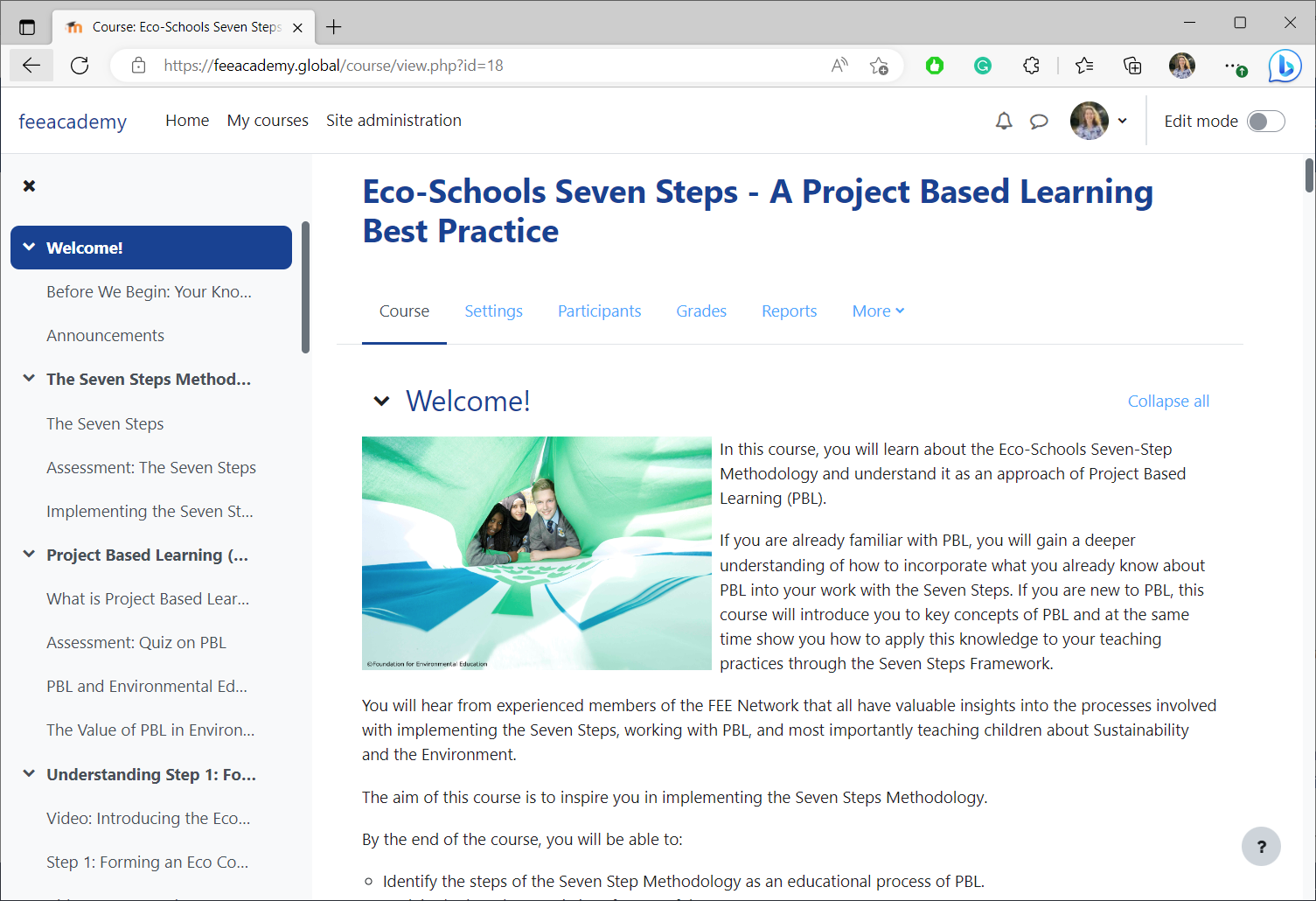The height and width of the screenshot is (901, 1316).
Task: Go back using browser back arrow
Action: (31, 66)
